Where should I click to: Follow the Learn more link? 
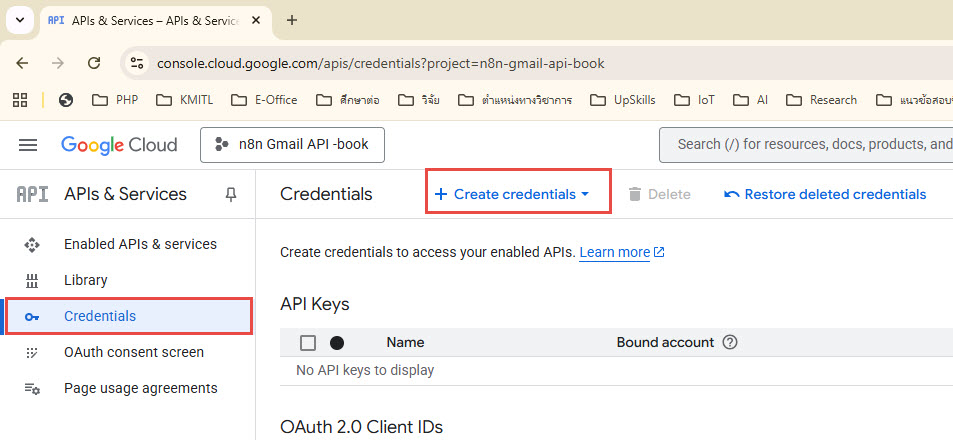pyautogui.click(x=614, y=252)
